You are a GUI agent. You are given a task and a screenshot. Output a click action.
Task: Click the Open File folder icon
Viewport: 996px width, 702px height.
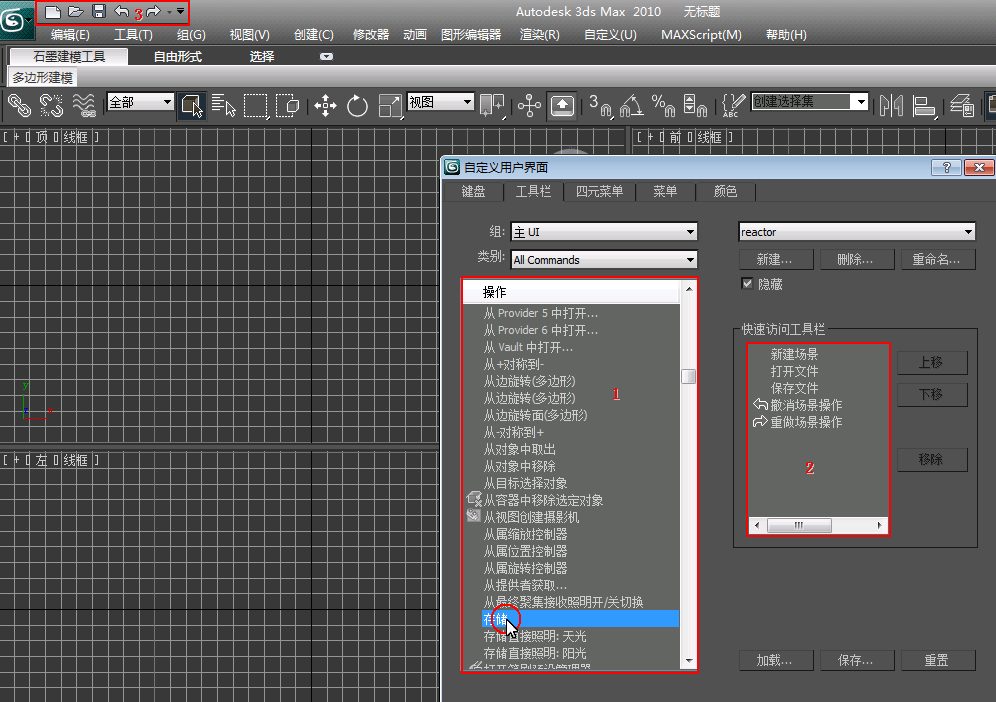pyautogui.click(x=76, y=11)
